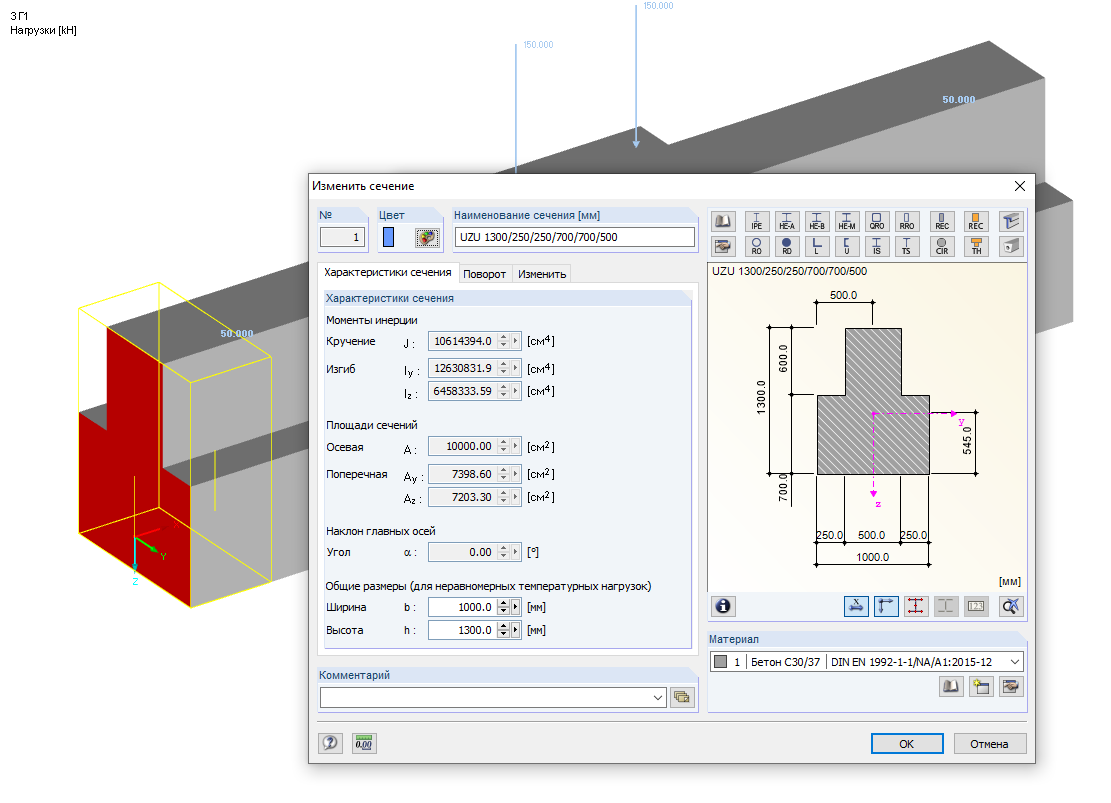Select the HE-A section type
This screenshot has height=803, width=1111.
[786, 222]
